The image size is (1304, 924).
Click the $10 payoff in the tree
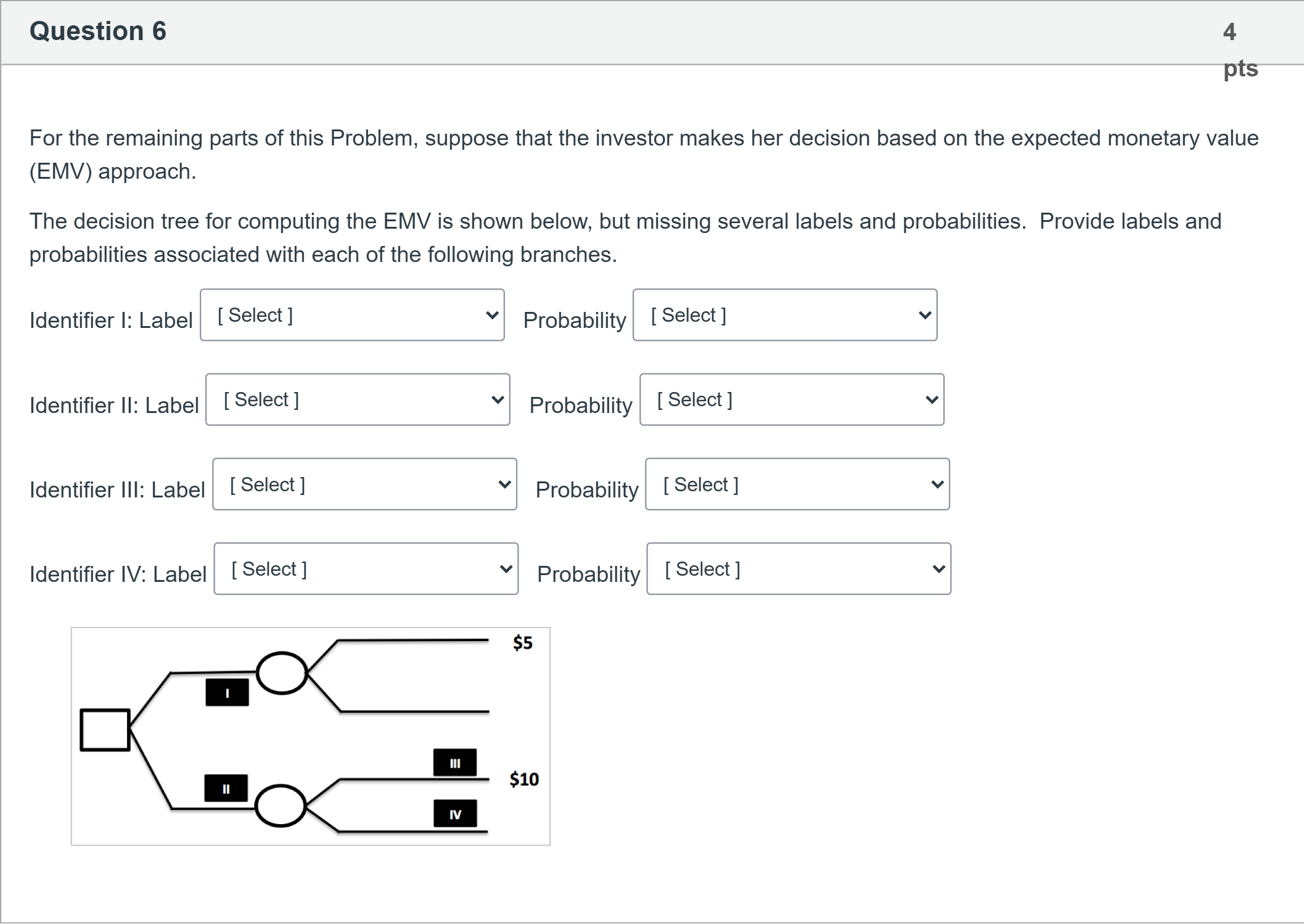(524, 780)
